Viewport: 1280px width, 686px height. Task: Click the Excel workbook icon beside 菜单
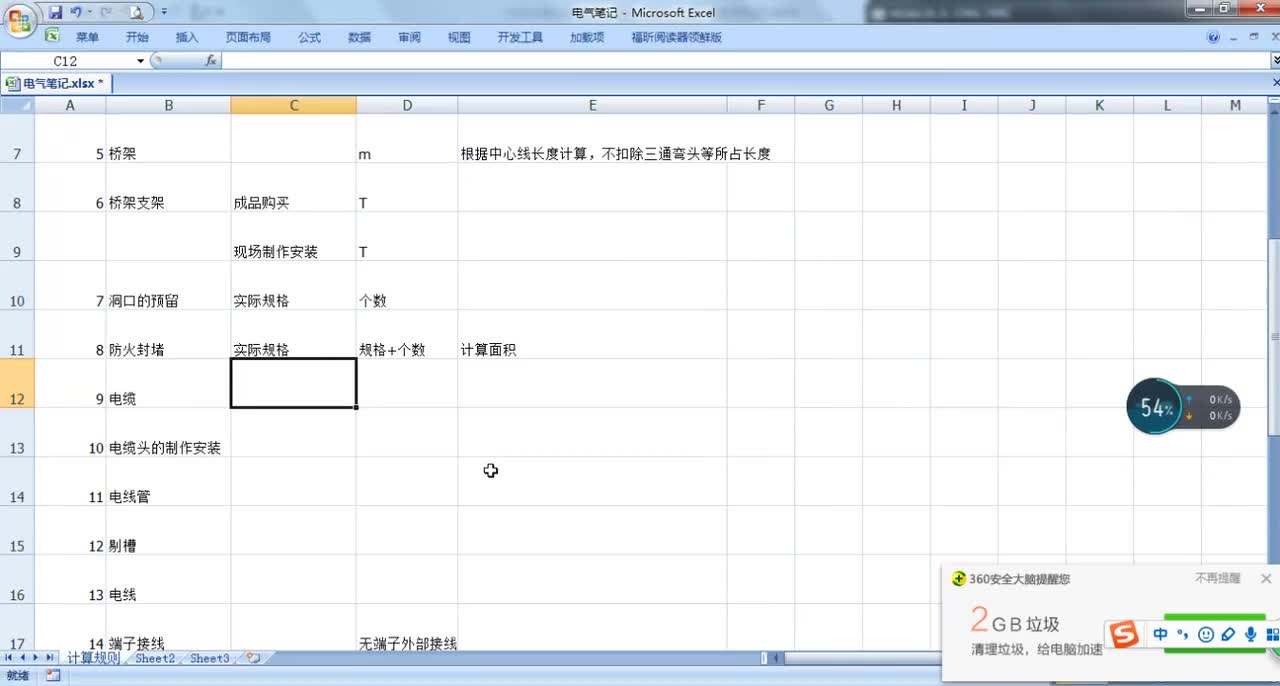tap(52, 36)
